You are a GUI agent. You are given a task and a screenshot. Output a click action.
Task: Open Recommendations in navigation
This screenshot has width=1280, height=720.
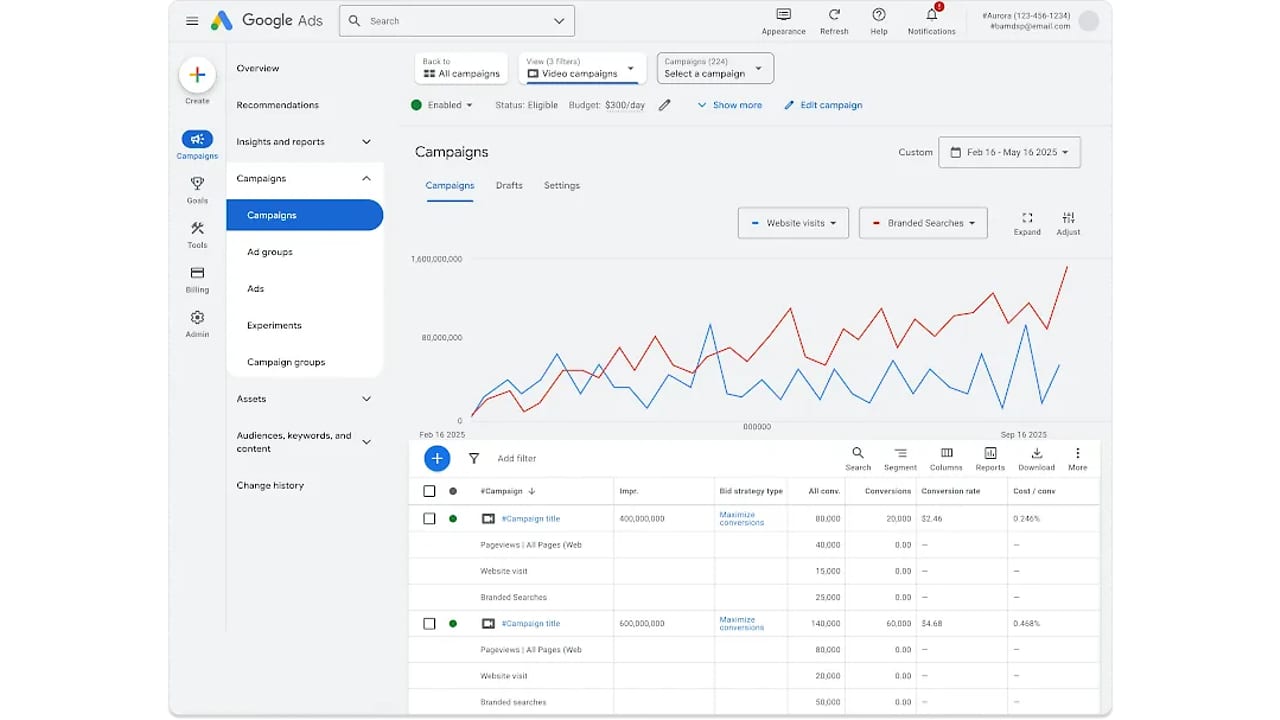(x=277, y=105)
